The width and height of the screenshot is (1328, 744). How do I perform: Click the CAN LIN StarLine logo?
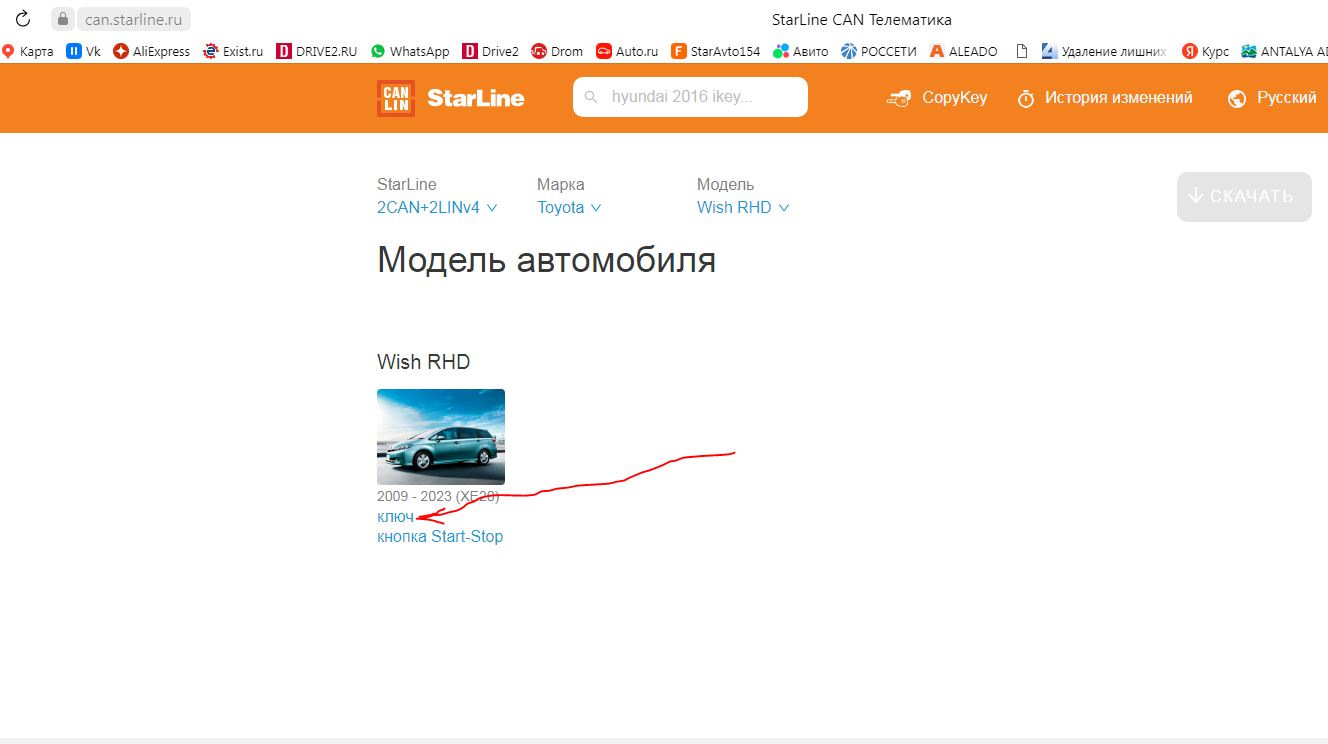tap(450, 98)
